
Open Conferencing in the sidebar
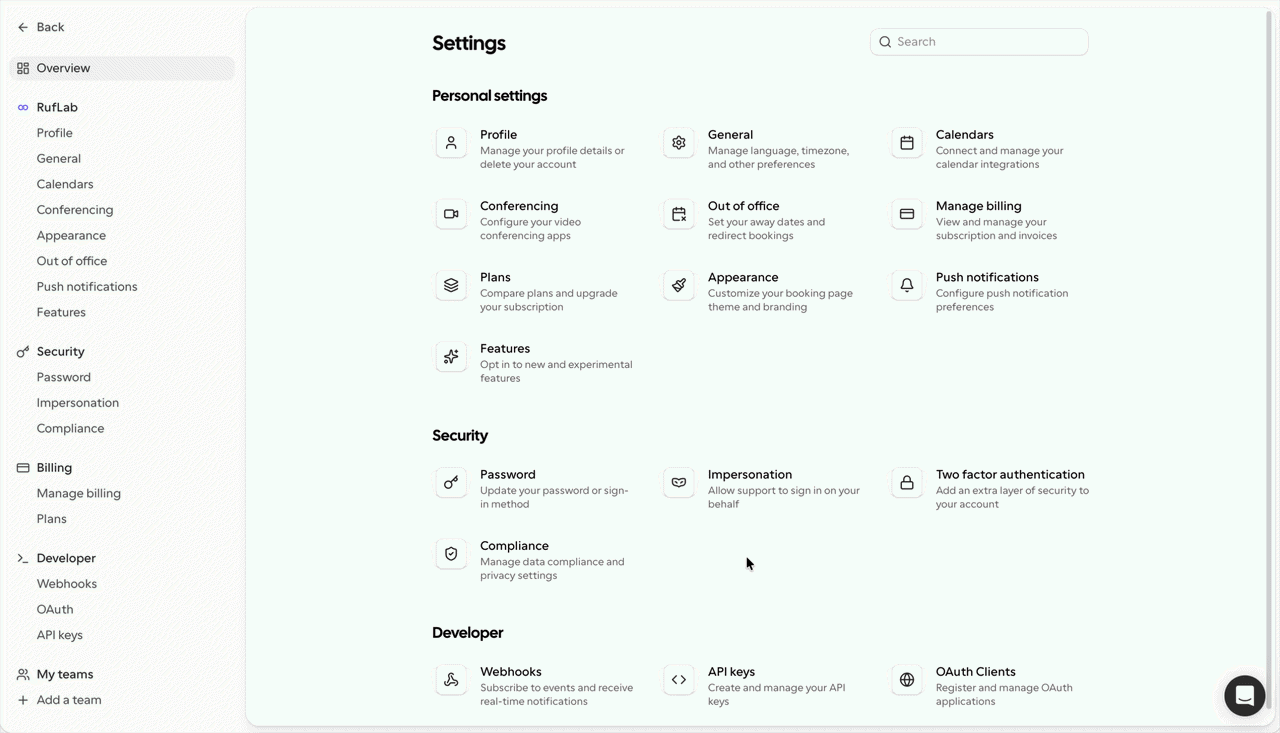pyautogui.click(x=75, y=210)
